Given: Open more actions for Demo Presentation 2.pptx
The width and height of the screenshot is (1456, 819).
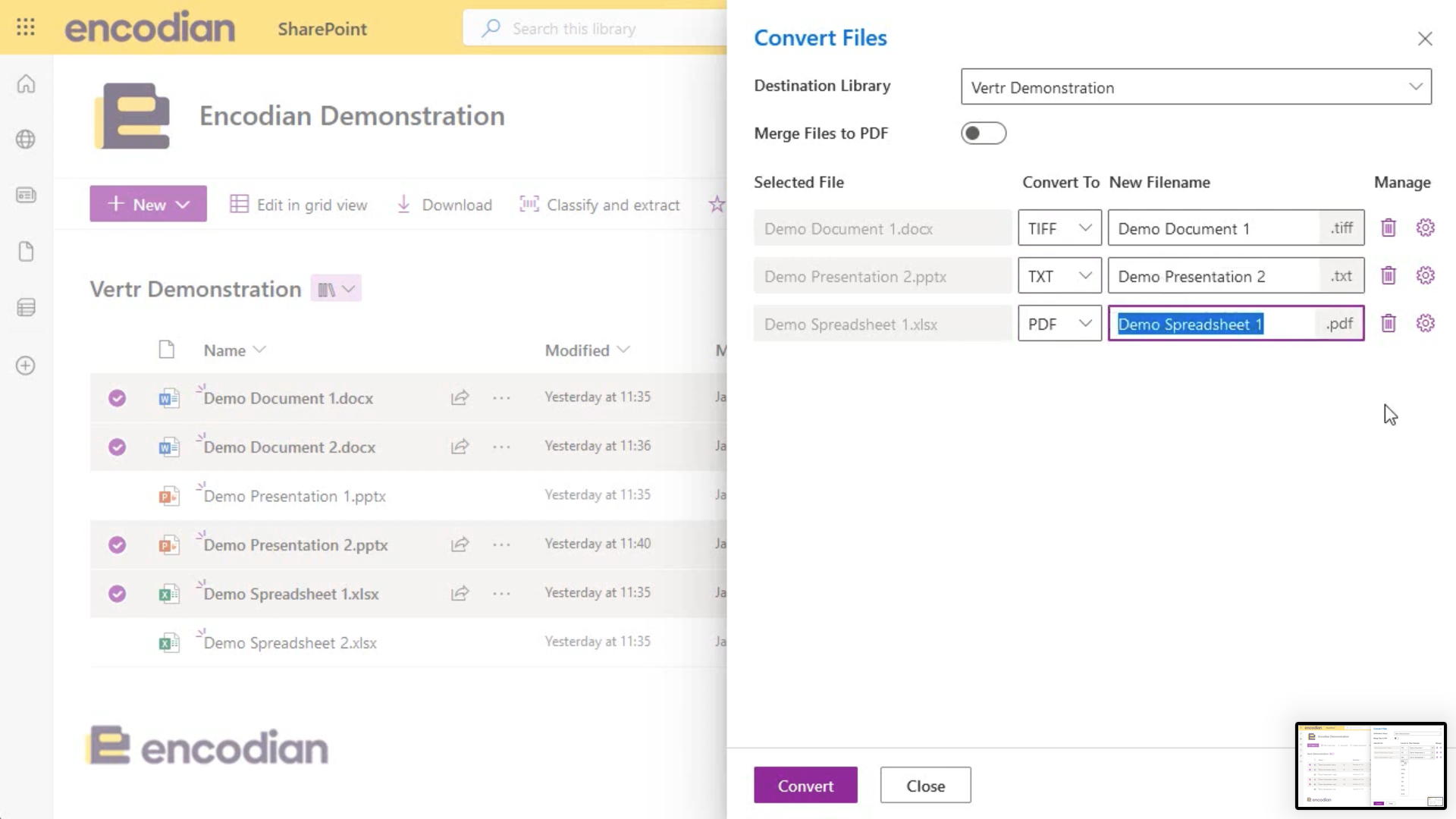Looking at the screenshot, I should click(501, 544).
